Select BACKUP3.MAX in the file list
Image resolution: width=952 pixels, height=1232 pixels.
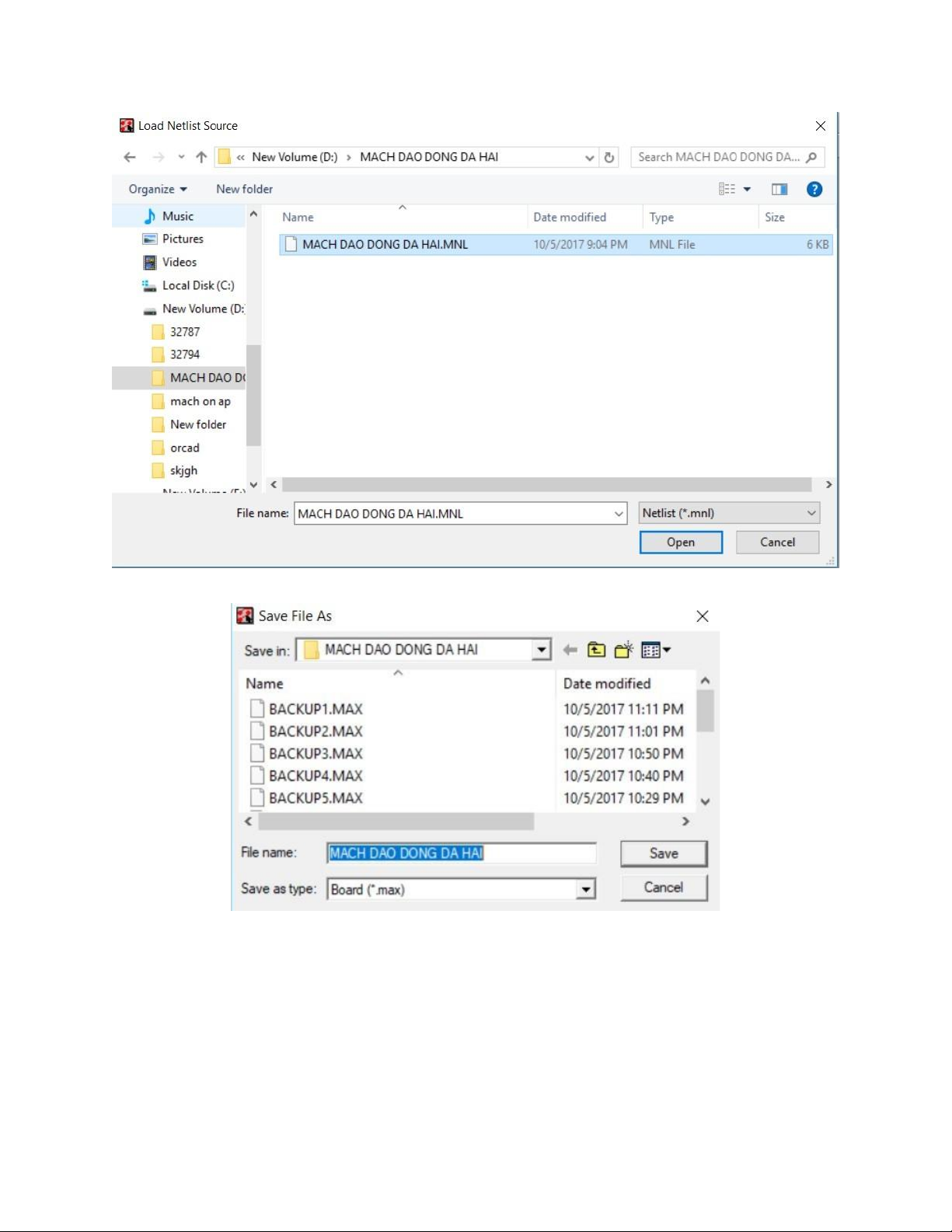316,753
